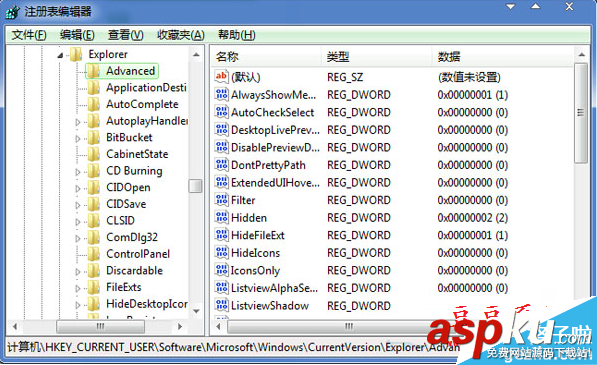Click the AutoCheckSelect DWORD icon

[221, 112]
